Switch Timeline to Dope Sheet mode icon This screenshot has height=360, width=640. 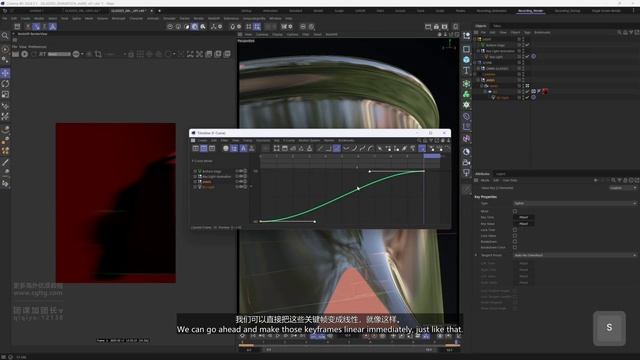[196, 148]
